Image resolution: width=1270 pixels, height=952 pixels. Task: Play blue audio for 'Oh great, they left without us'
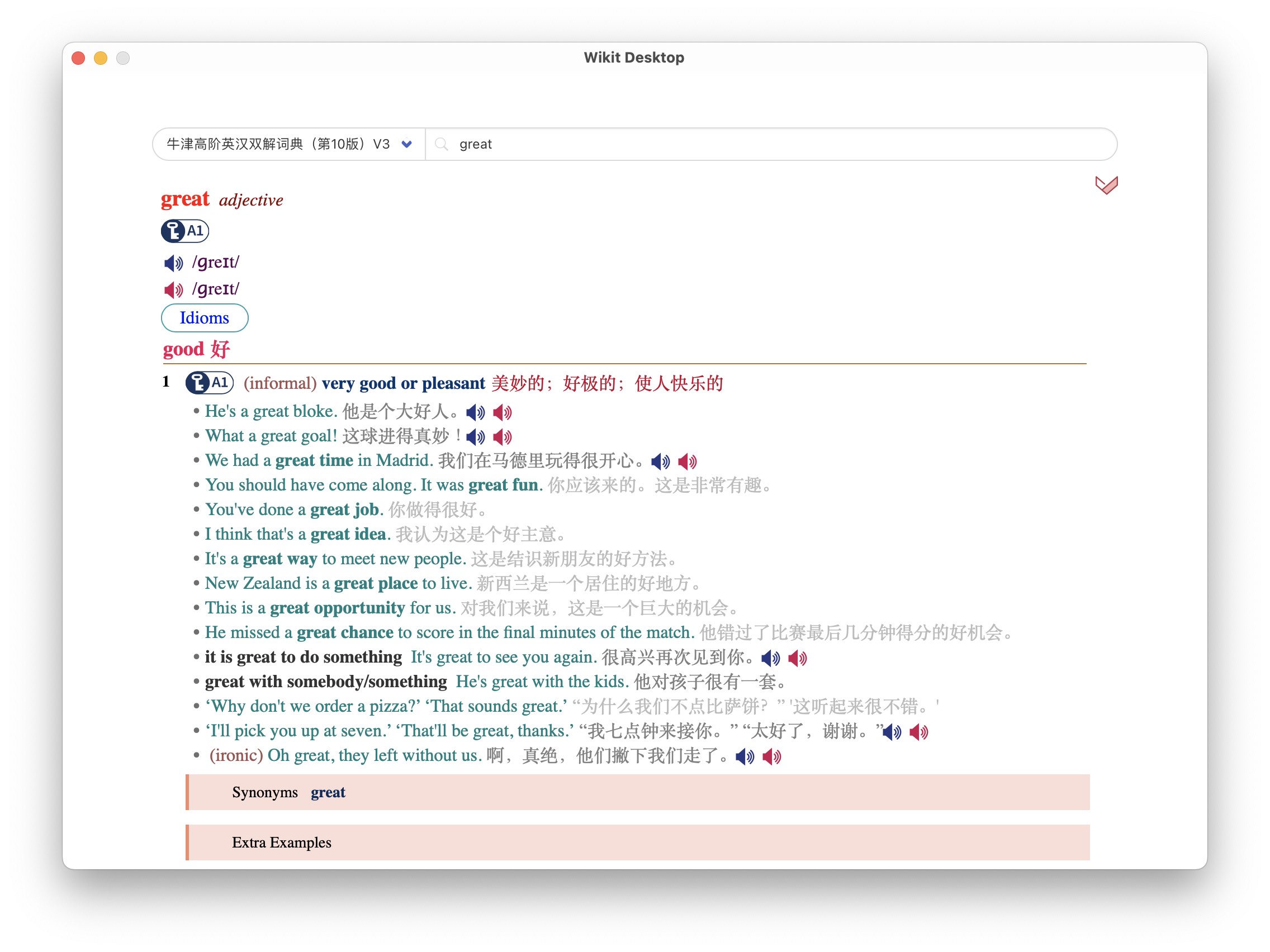tap(745, 757)
